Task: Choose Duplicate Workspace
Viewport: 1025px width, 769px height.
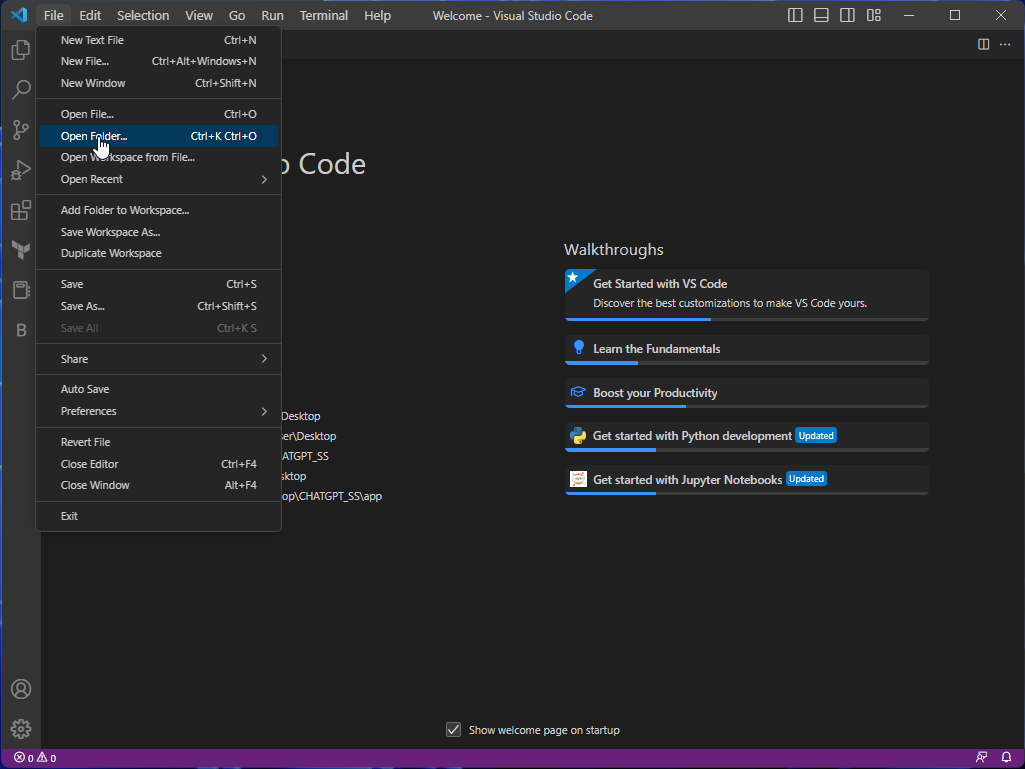Action: (x=158, y=253)
